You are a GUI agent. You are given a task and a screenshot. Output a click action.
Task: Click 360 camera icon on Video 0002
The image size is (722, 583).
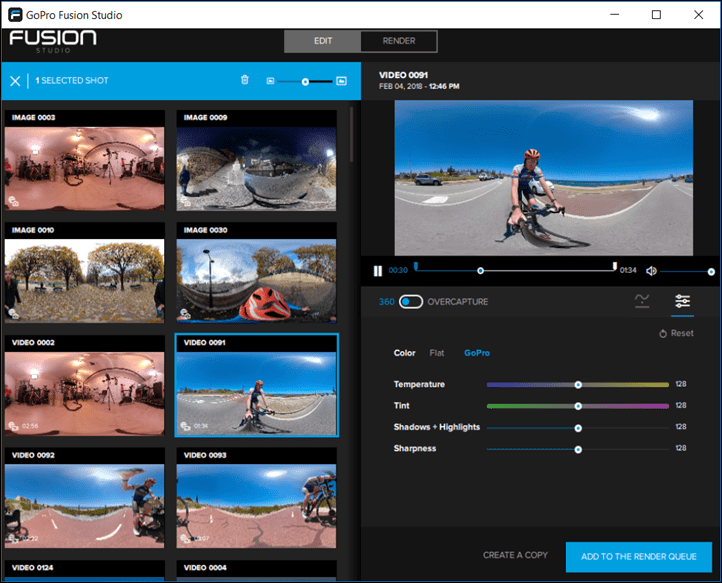13,426
